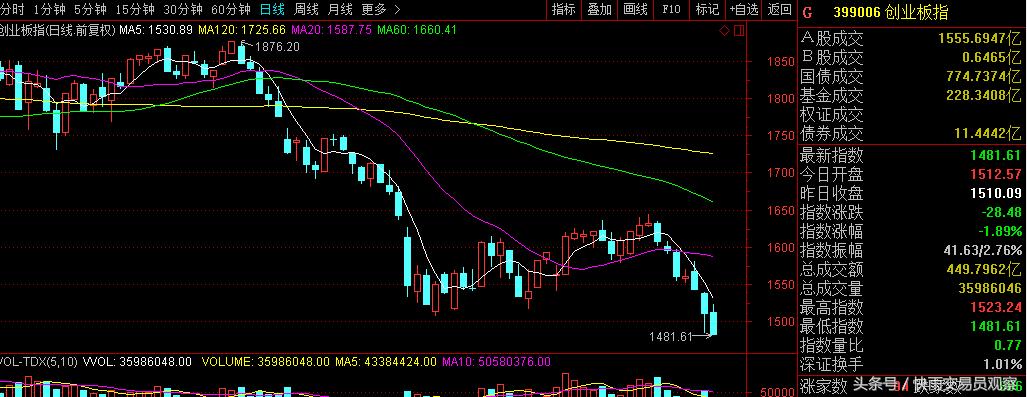The height and width of the screenshot is (397, 1027).
Task: Click the 1876.20 high price marker
Action: click(x=277, y=47)
